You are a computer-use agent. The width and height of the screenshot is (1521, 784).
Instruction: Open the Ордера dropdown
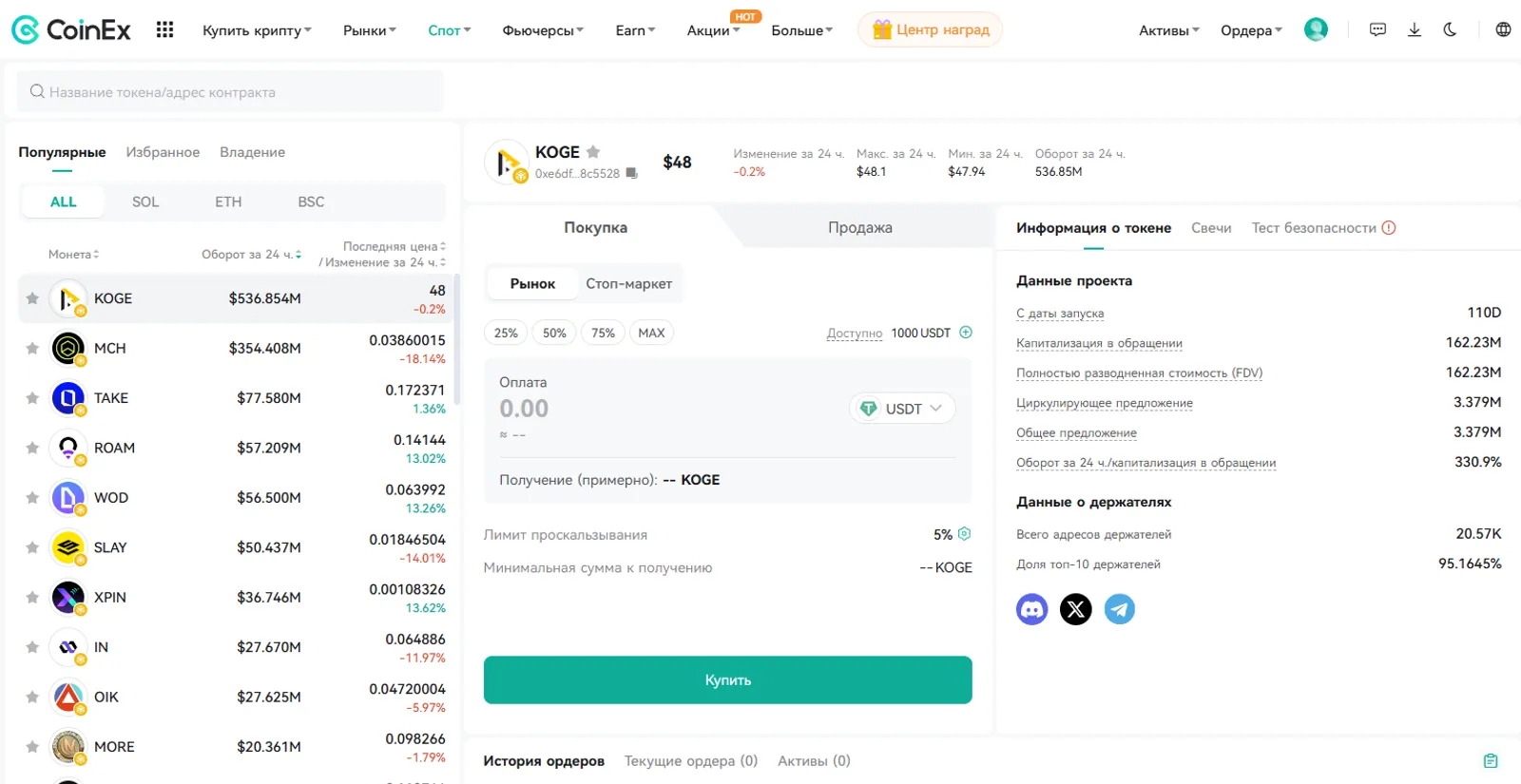pos(1251,30)
